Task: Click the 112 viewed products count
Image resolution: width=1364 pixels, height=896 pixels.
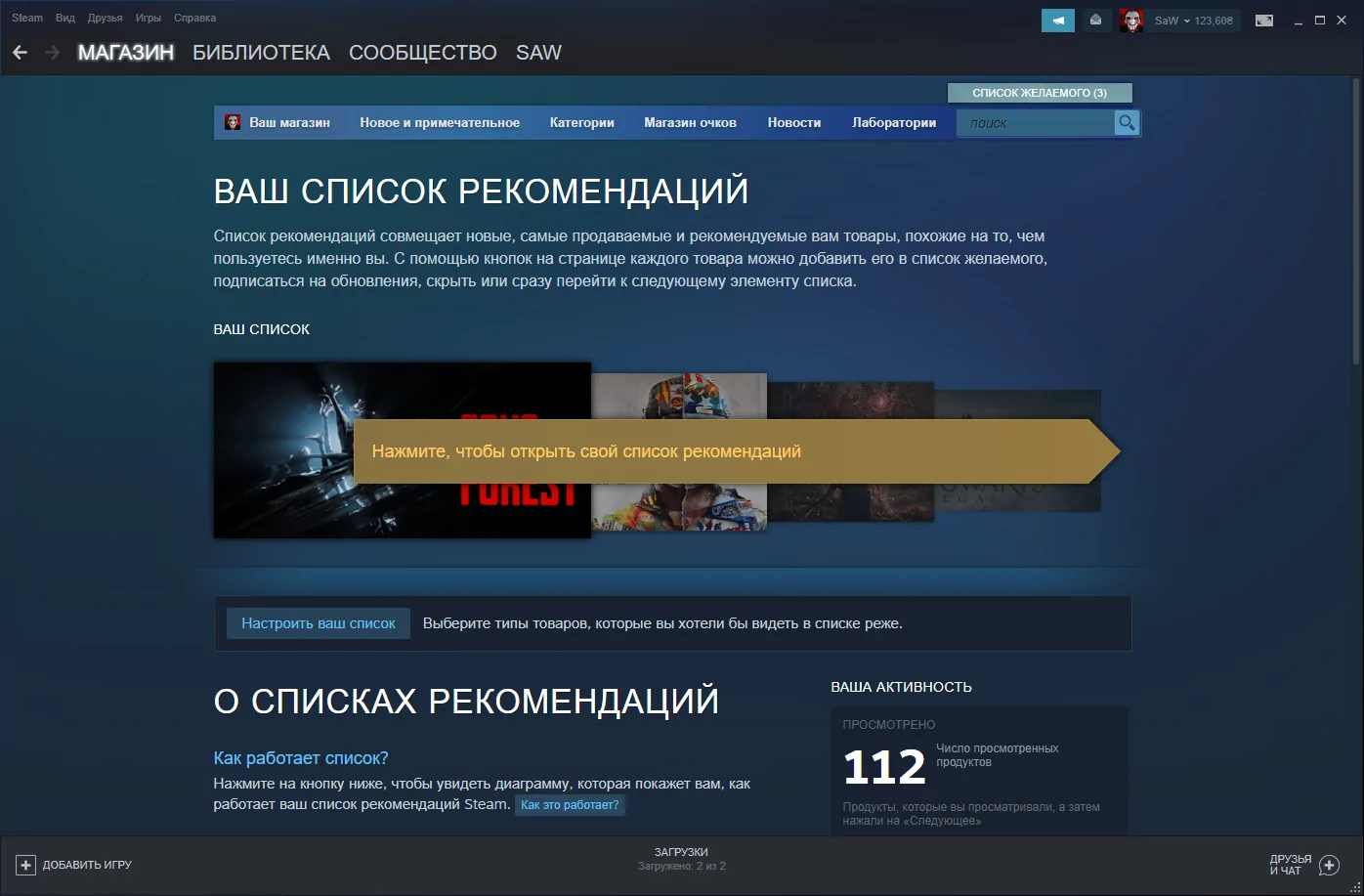Action: click(x=884, y=767)
